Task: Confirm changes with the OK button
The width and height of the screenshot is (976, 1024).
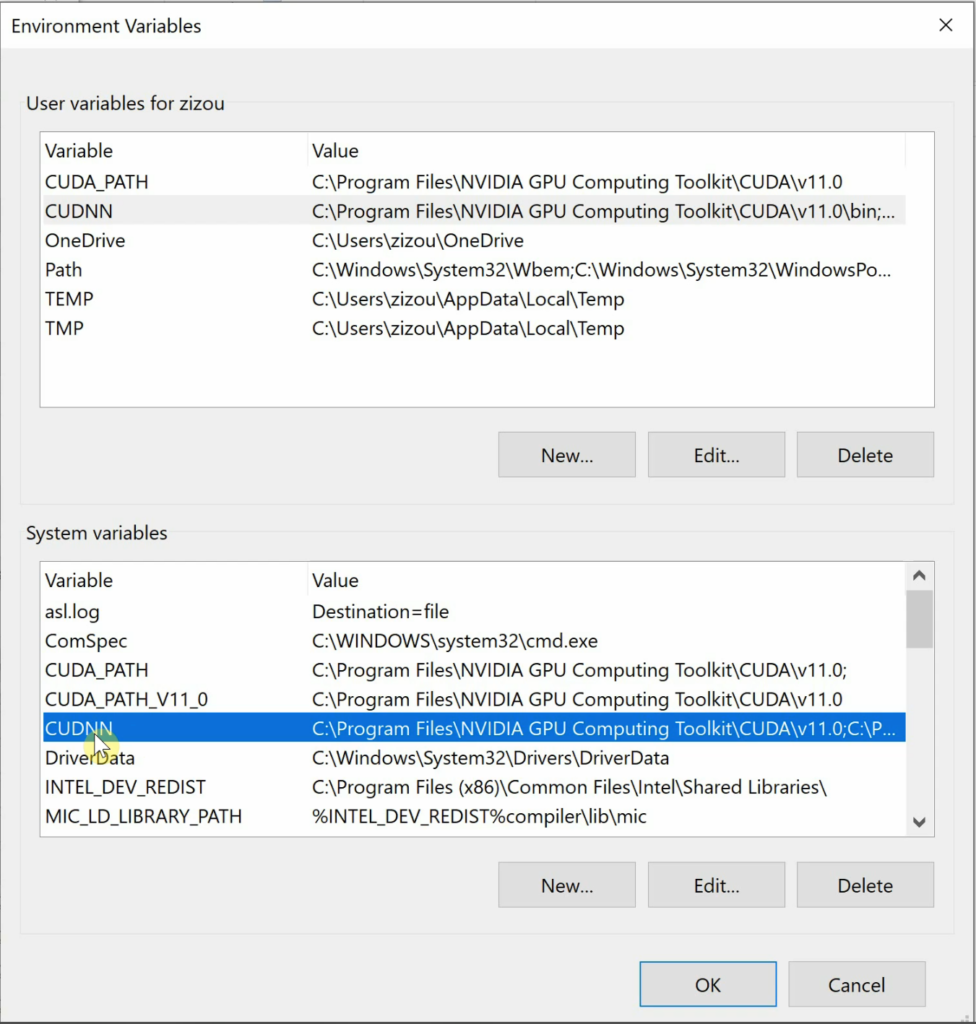Action: (707, 983)
